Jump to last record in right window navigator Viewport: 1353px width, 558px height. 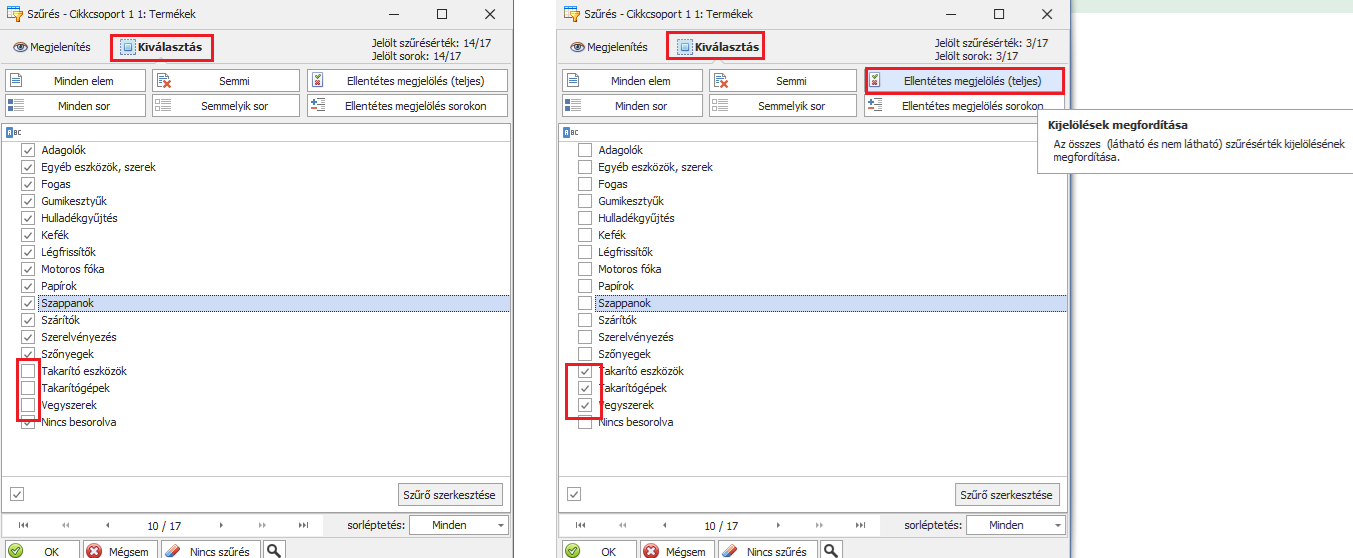pos(861,525)
